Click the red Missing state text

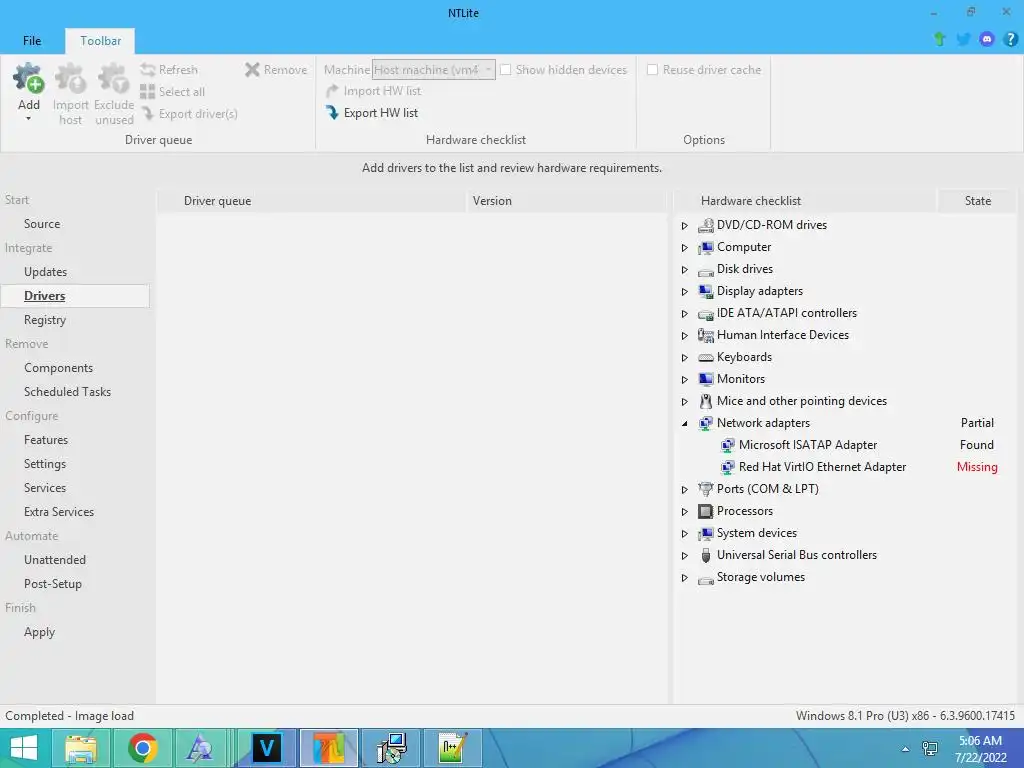(x=977, y=467)
